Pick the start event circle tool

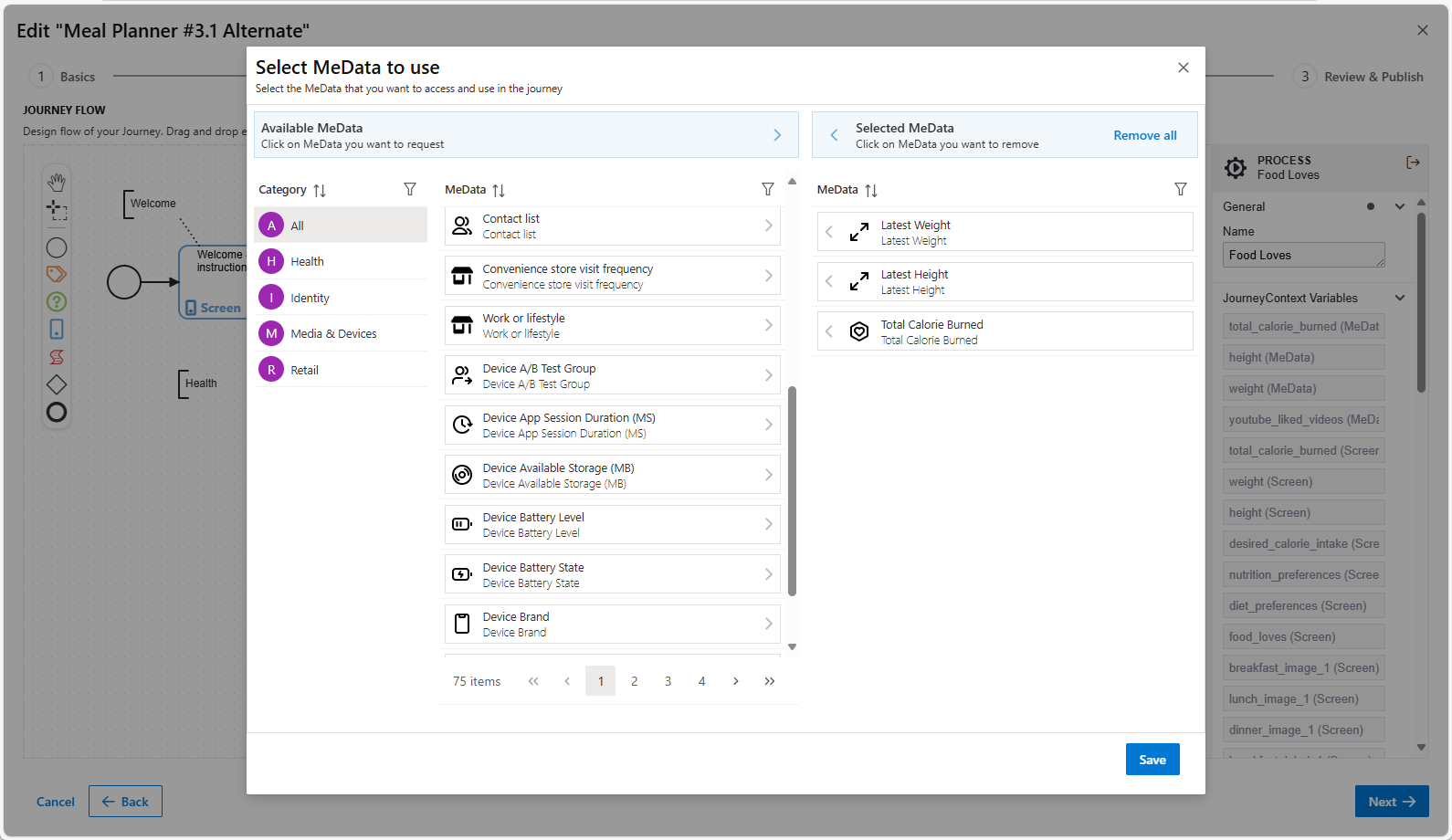(x=57, y=247)
